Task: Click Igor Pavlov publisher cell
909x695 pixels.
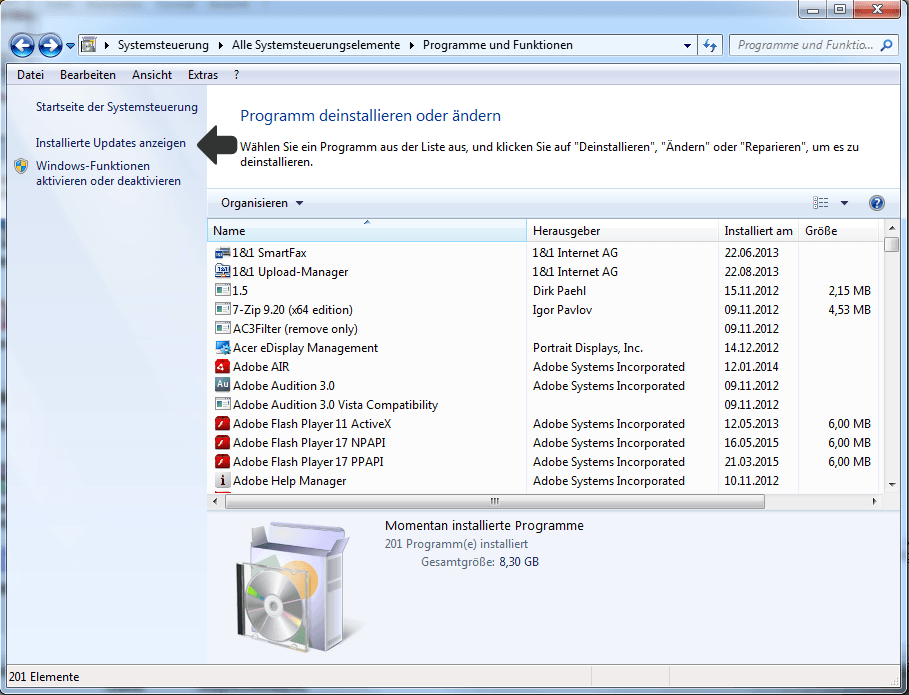Action: [562, 310]
